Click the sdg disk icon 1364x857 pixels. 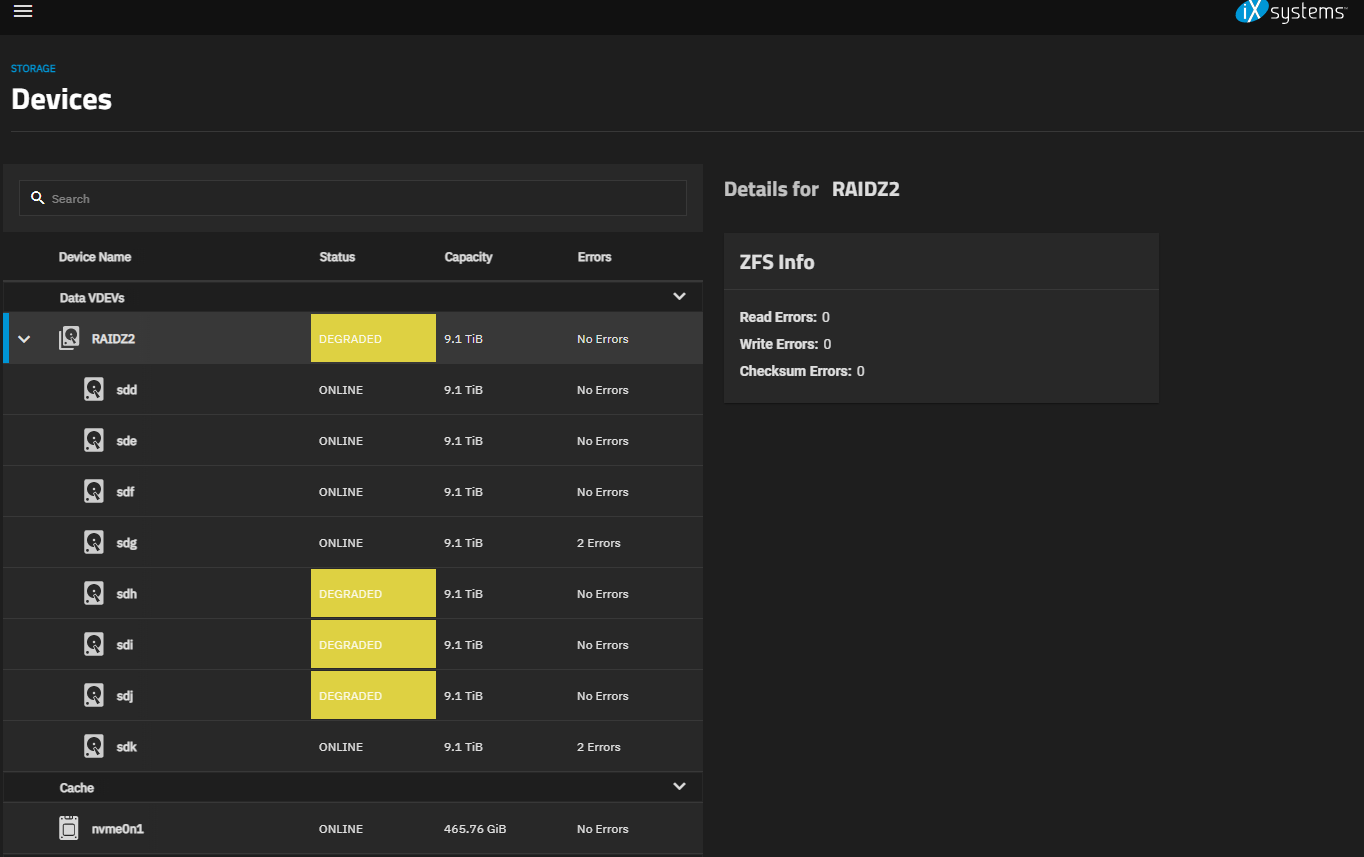94,542
